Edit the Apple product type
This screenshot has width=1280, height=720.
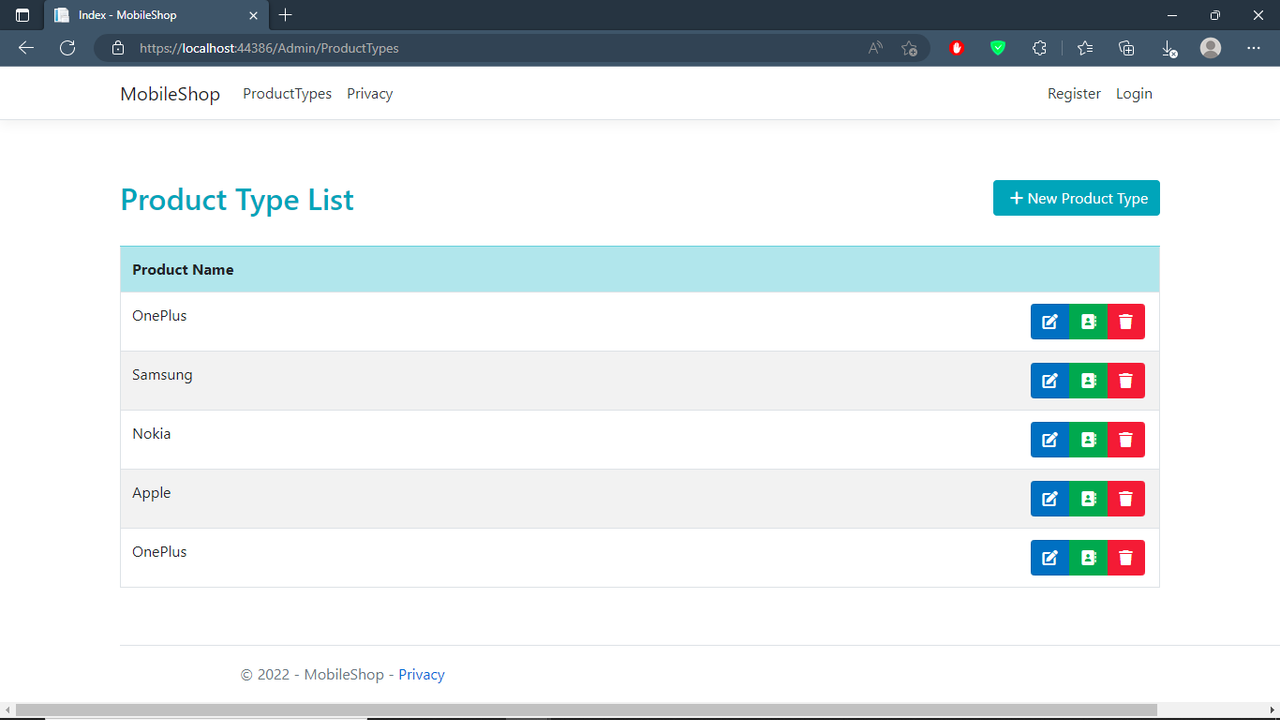coord(1050,499)
